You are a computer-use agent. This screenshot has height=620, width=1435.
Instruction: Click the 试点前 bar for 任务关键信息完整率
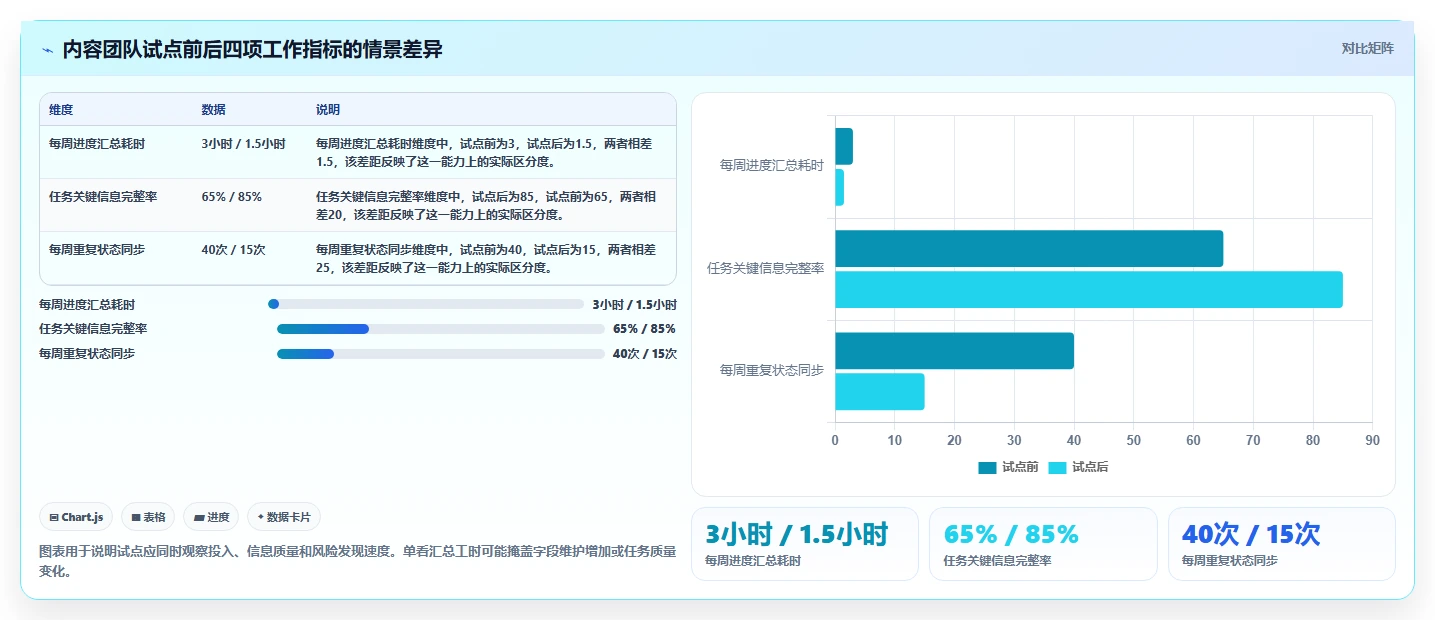[x=1029, y=248]
